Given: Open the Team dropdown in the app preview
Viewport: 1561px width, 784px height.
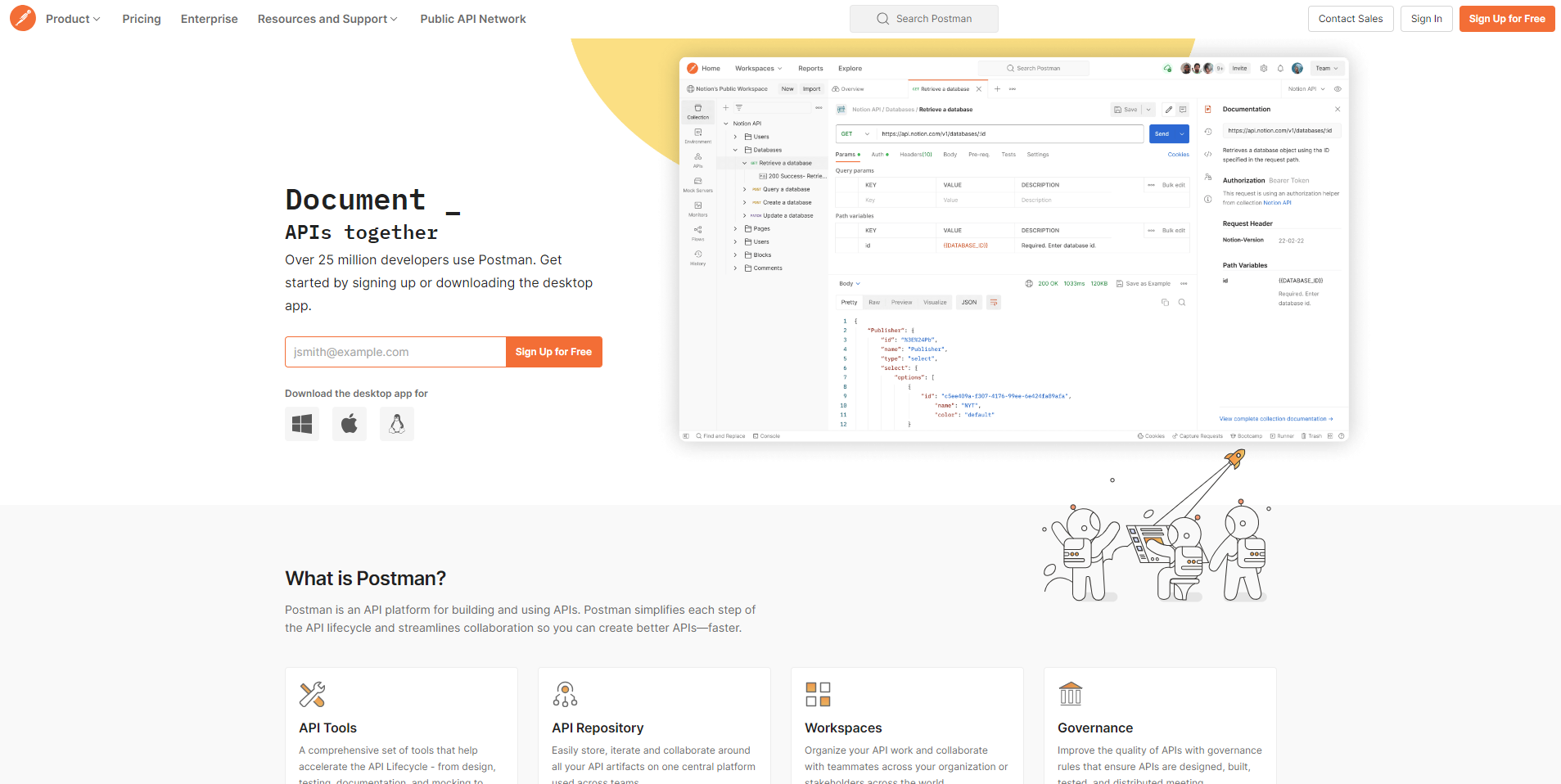Looking at the screenshot, I should click(x=1327, y=69).
